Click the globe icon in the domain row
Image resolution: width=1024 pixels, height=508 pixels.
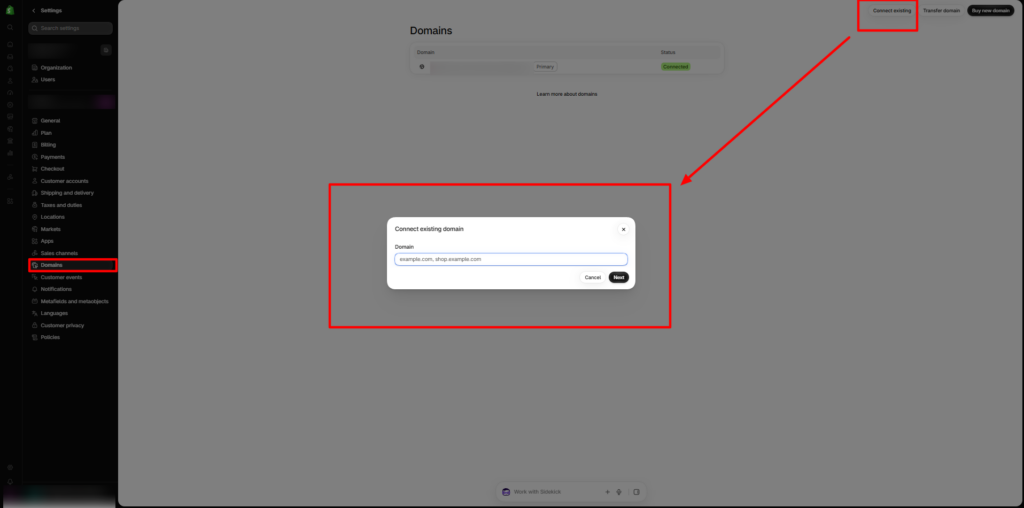click(422, 67)
